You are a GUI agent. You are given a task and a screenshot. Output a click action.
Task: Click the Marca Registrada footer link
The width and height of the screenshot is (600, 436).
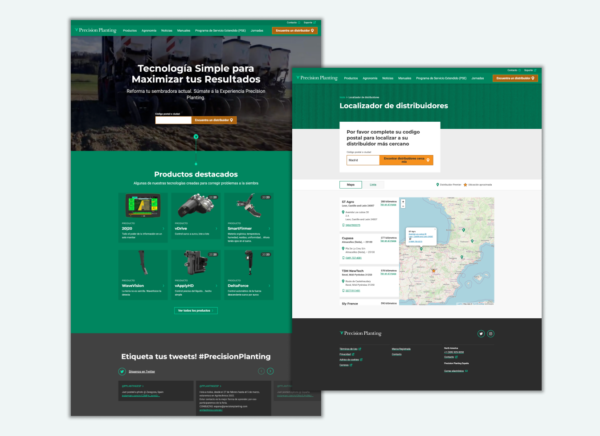tap(401, 349)
